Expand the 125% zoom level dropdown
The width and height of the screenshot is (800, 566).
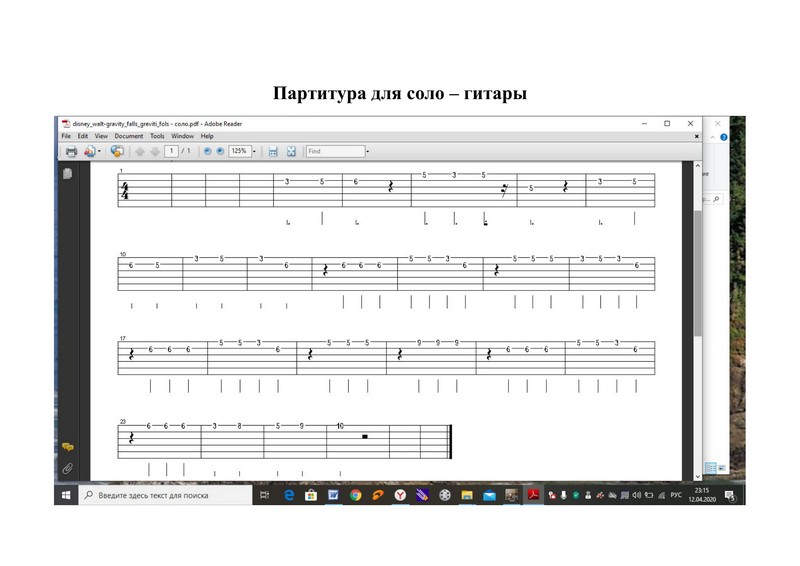254,151
